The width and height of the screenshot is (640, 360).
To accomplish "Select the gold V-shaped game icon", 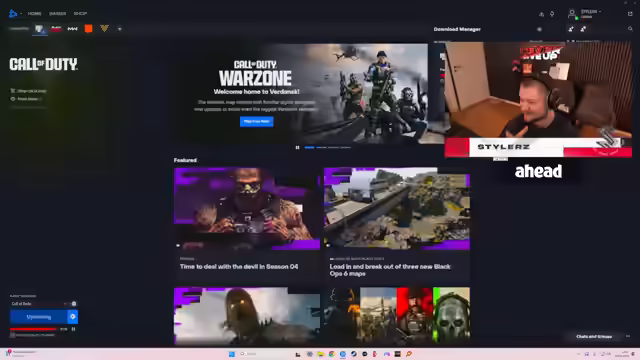I will 104,28.
